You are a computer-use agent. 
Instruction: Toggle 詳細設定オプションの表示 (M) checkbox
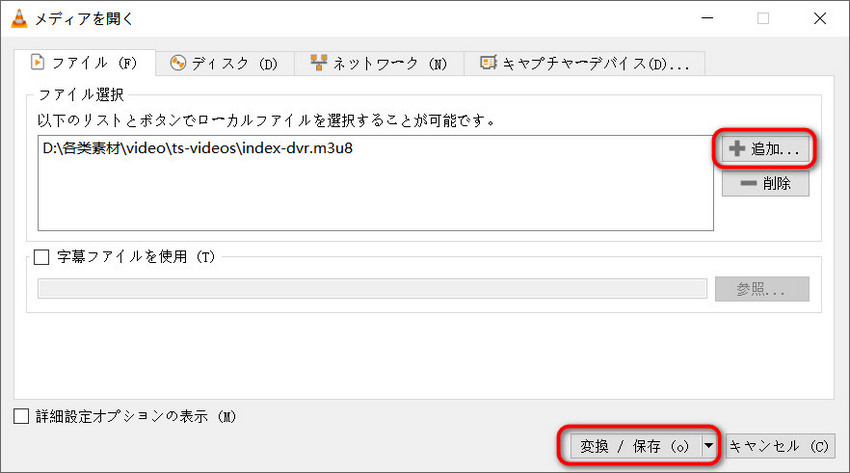point(21,416)
